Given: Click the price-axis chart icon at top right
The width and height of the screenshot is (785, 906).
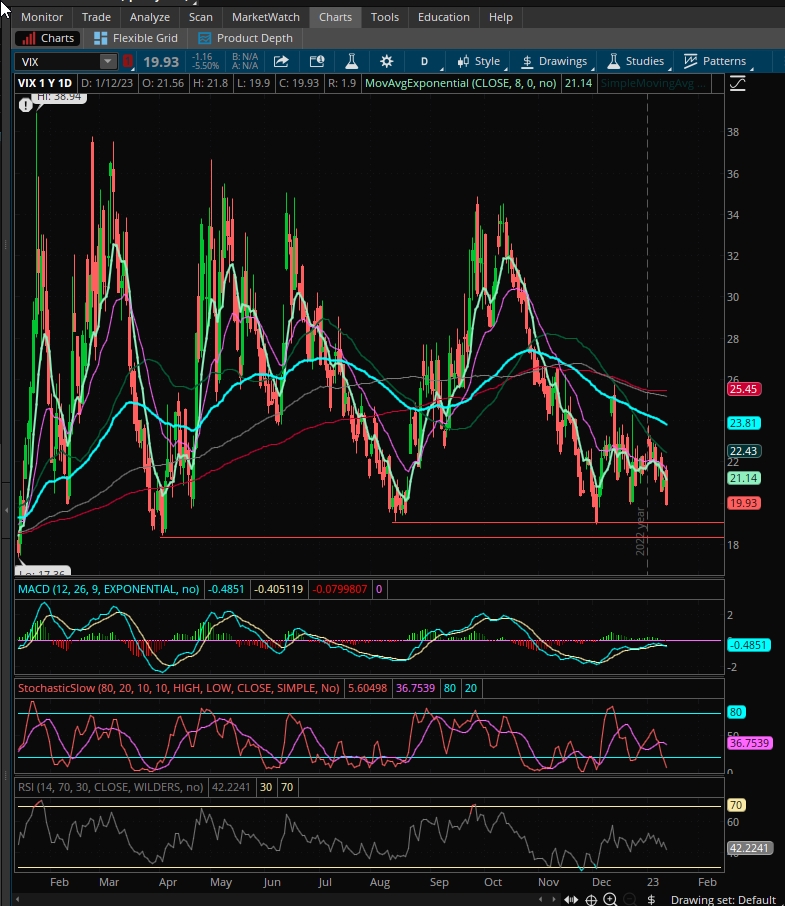Looking at the screenshot, I should 737,84.
